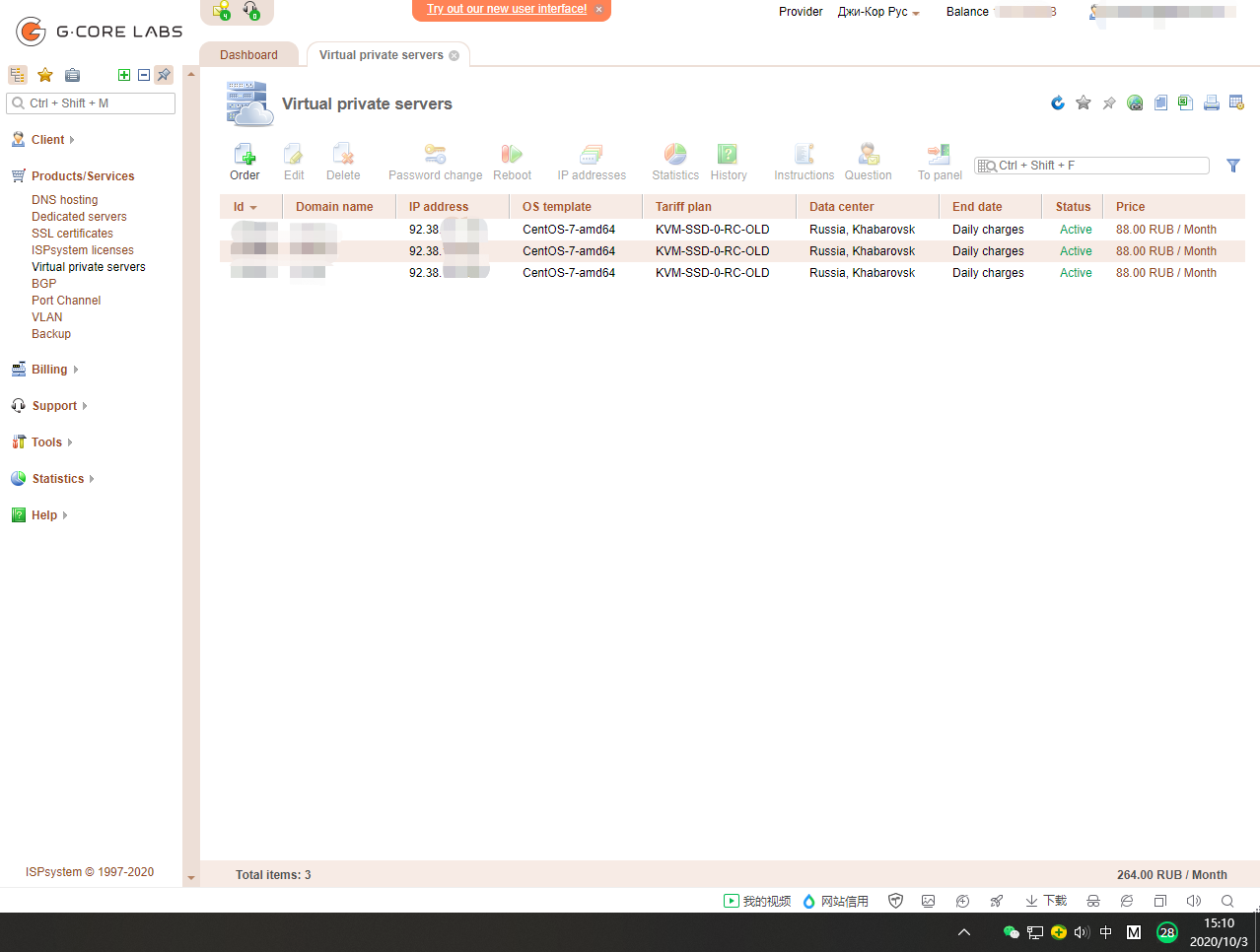Screen dimensions: 1260x952
Task: Open BGP menu item
Action: click(44, 284)
